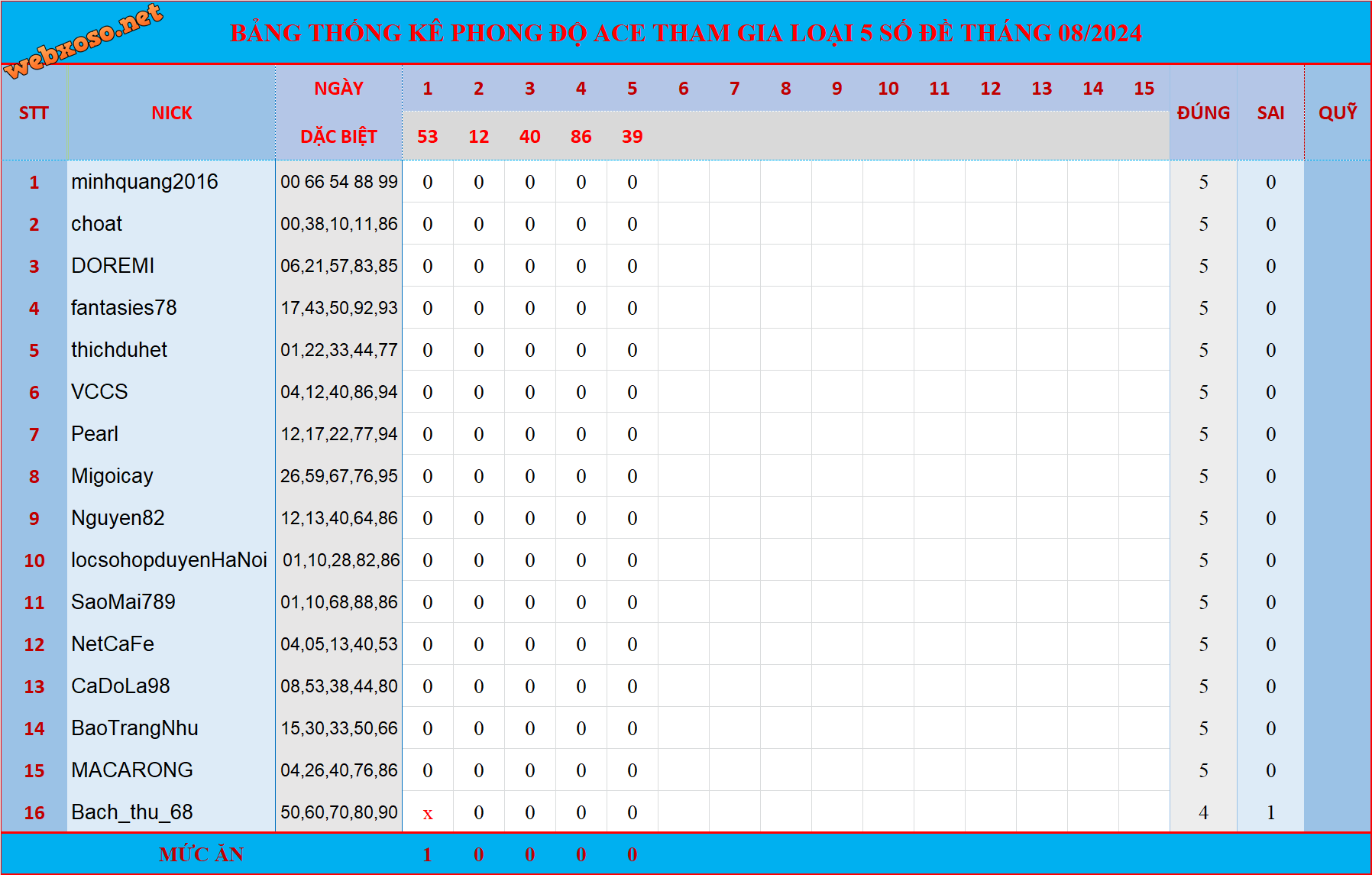
Task: Select nick SaoMai789
Action: (x=123, y=602)
